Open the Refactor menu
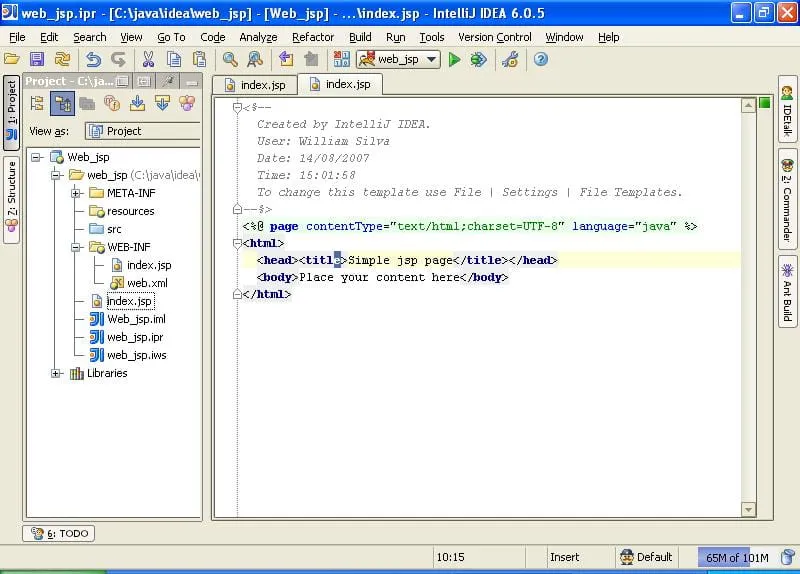The height and width of the screenshot is (574, 800). coord(312,37)
